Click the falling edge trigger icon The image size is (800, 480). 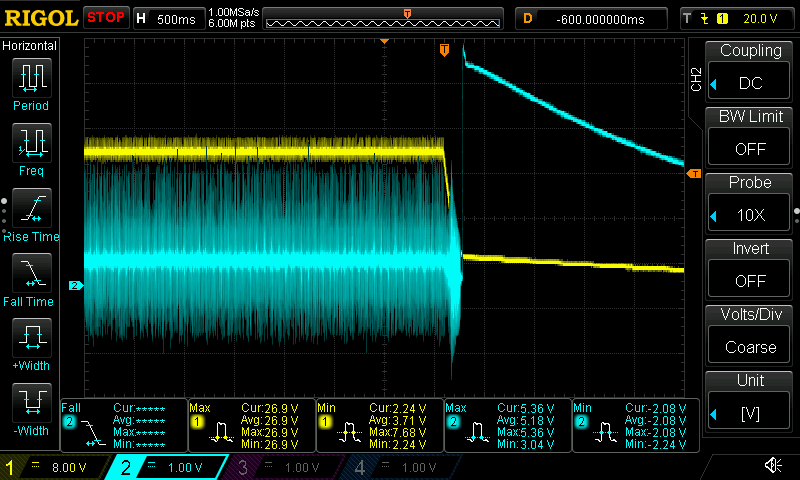(705, 19)
